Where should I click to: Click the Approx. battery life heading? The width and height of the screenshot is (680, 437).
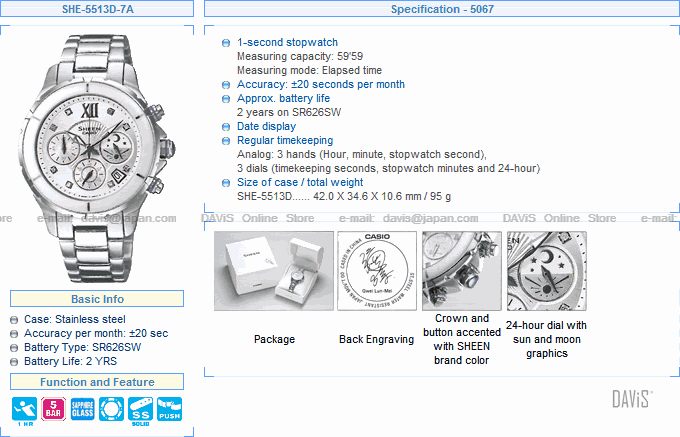(x=283, y=99)
